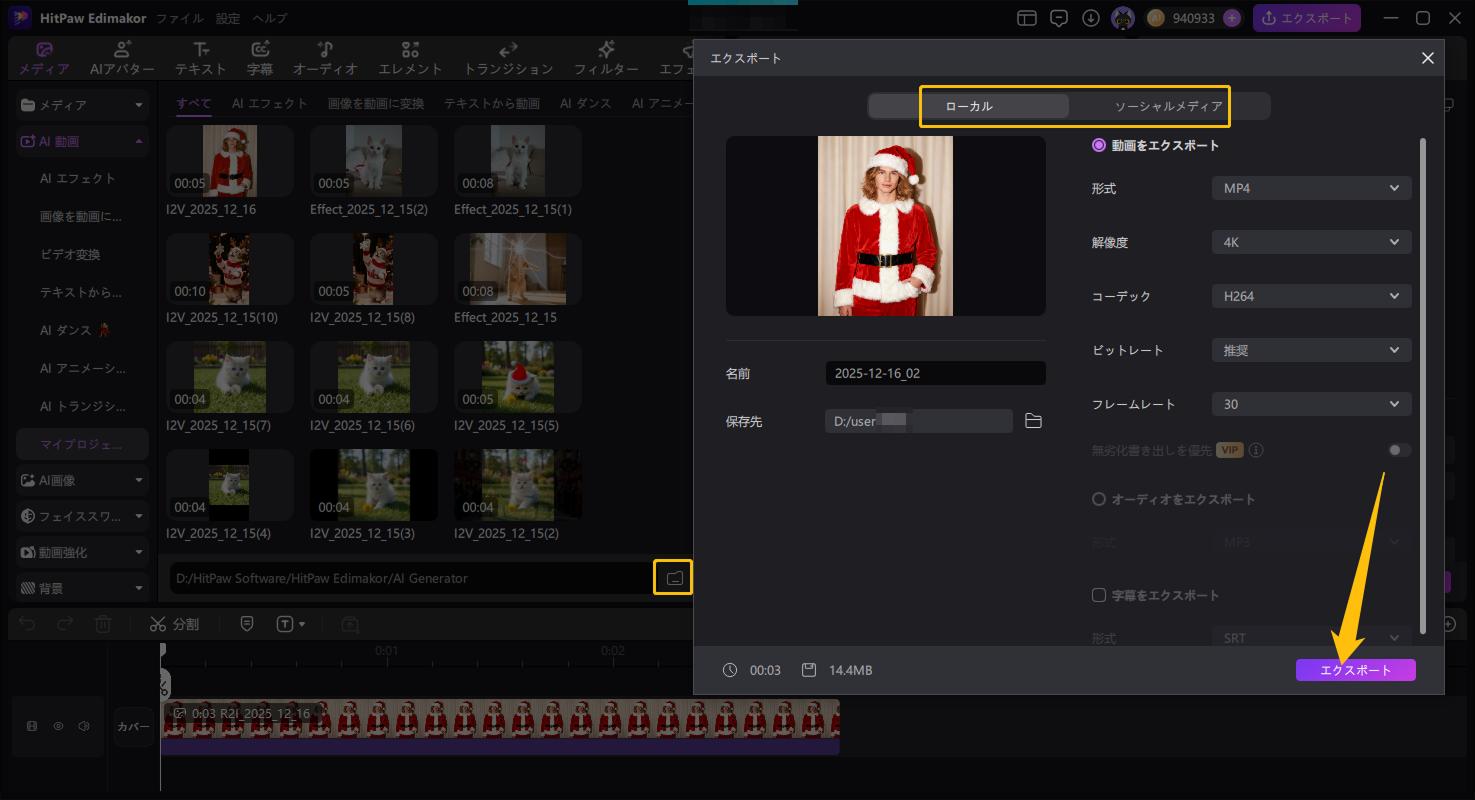The width and height of the screenshot is (1475, 800).
Task: Select the Local export tab
Action: point(969,106)
